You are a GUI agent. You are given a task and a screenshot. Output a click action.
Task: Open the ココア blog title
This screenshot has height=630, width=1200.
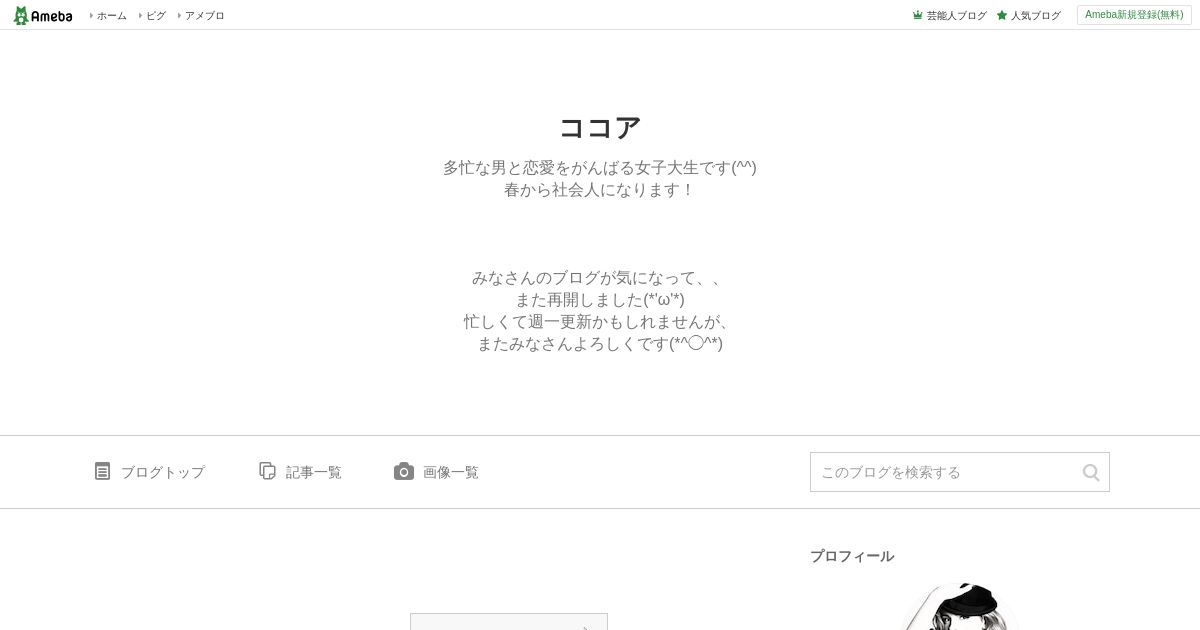600,128
